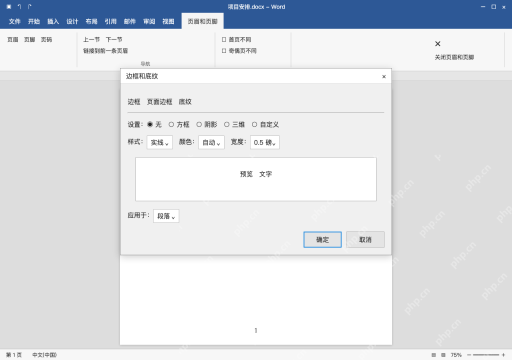512x360 pixels.
Task: Select the 布局 ribbon tab
Action: coord(91,22)
